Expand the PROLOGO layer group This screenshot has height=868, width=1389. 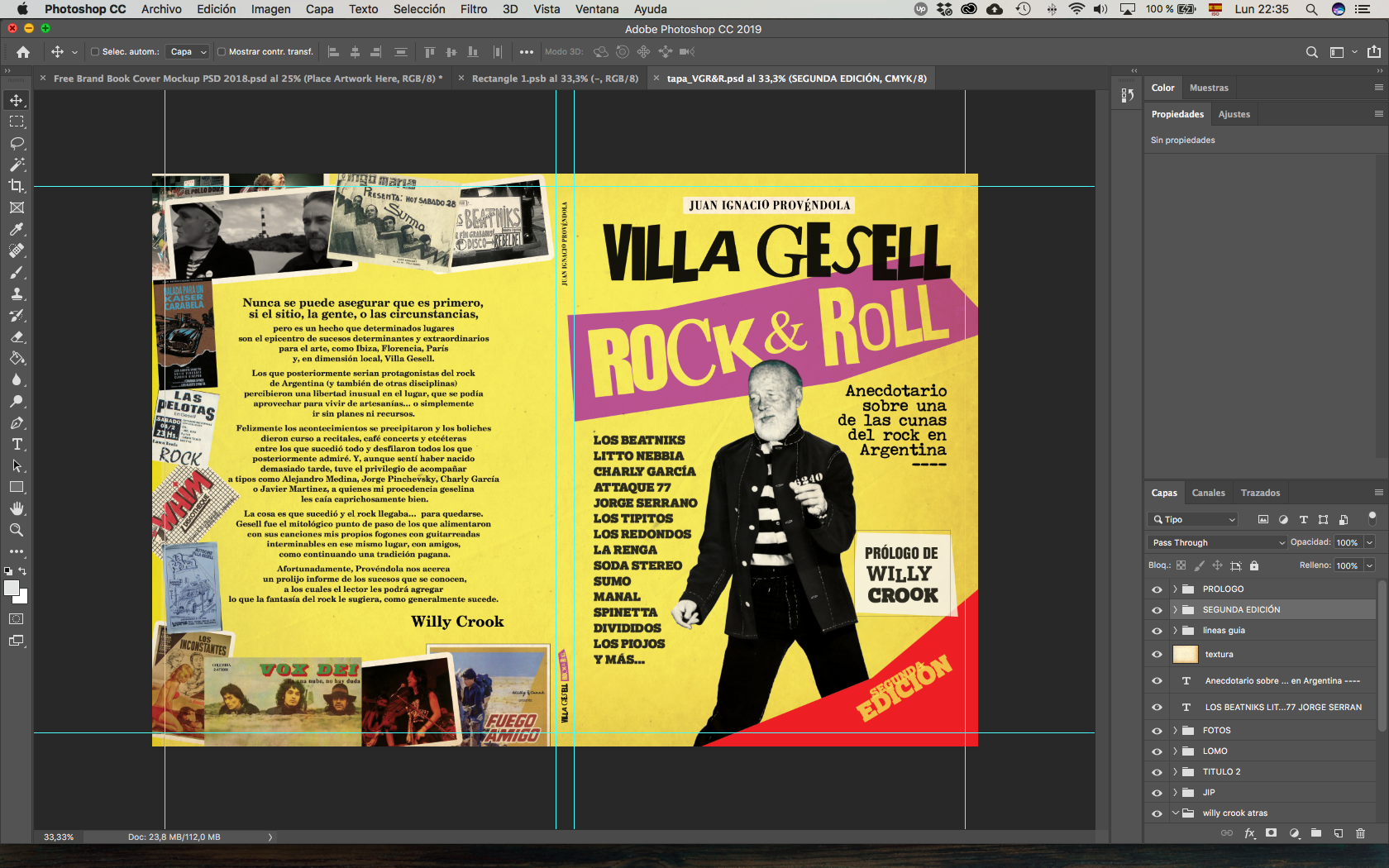tap(1175, 589)
